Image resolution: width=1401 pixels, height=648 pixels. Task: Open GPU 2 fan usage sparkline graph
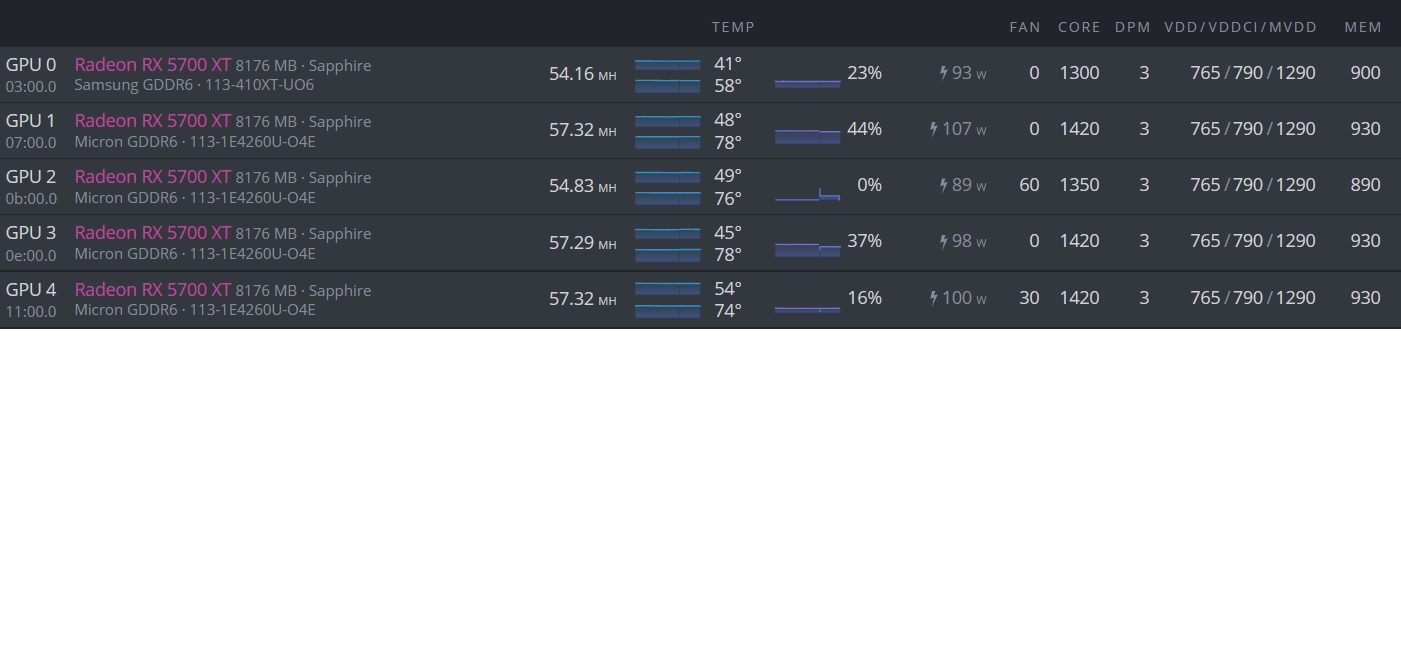coord(807,193)
